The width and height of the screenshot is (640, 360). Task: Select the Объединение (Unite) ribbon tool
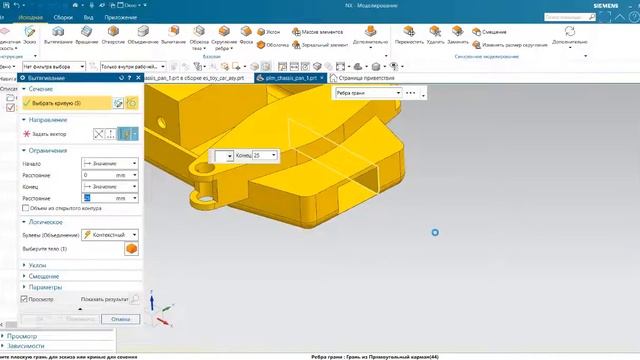pyautogui.click(x=143, y=35)
